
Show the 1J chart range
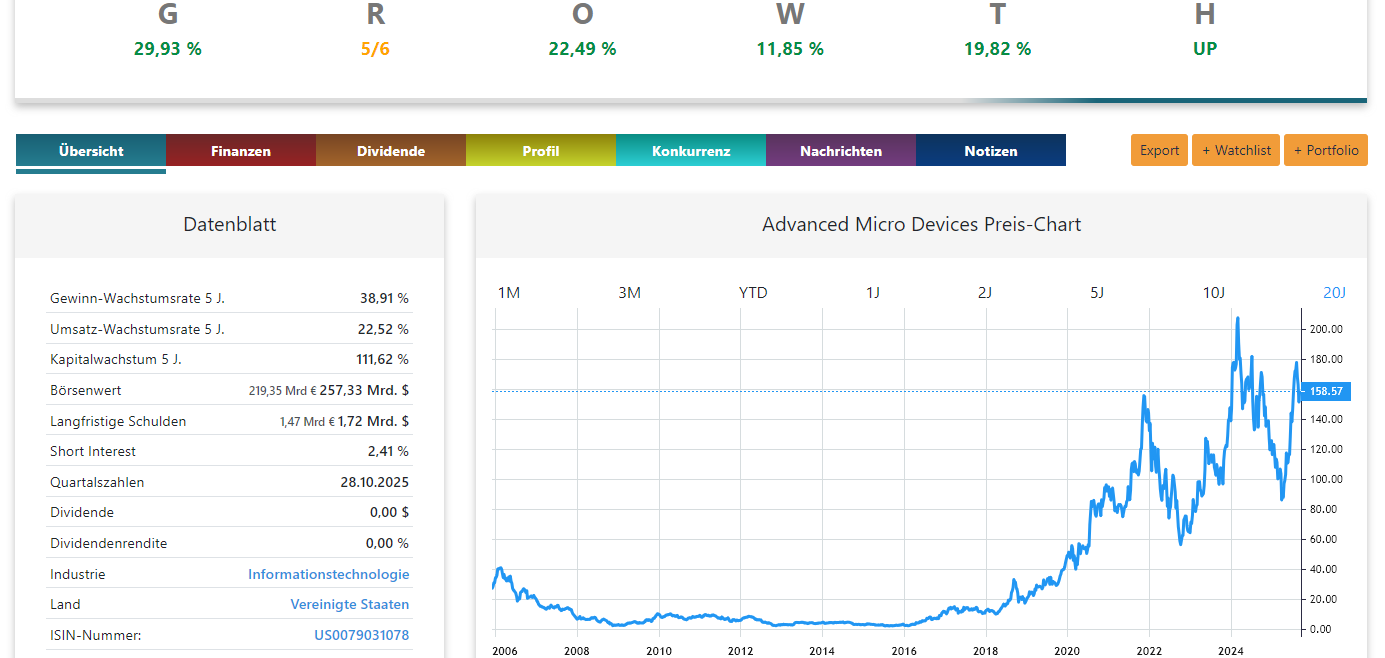873,293
